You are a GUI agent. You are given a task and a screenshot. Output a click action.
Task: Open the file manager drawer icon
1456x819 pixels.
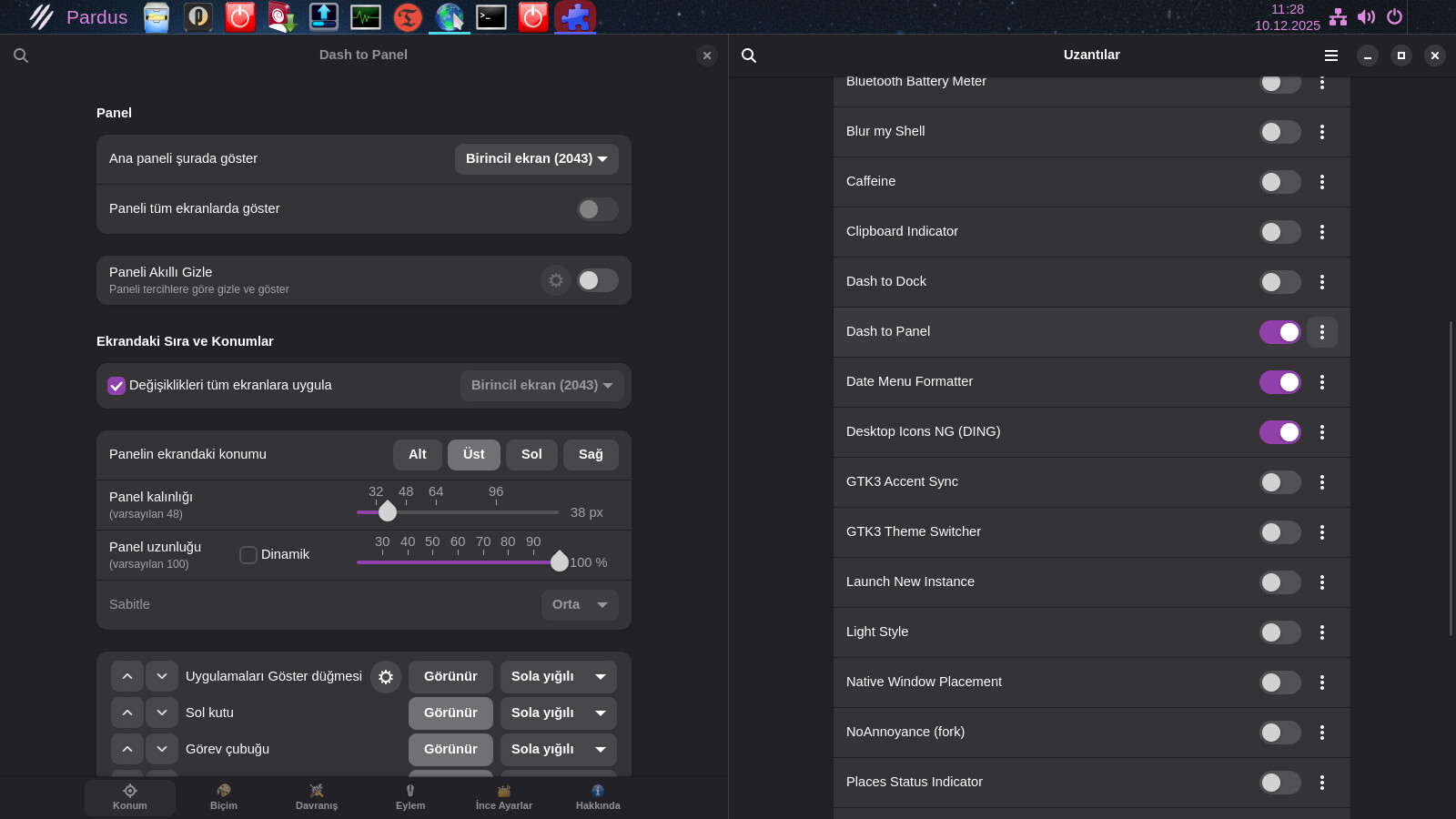click(157, 17)
